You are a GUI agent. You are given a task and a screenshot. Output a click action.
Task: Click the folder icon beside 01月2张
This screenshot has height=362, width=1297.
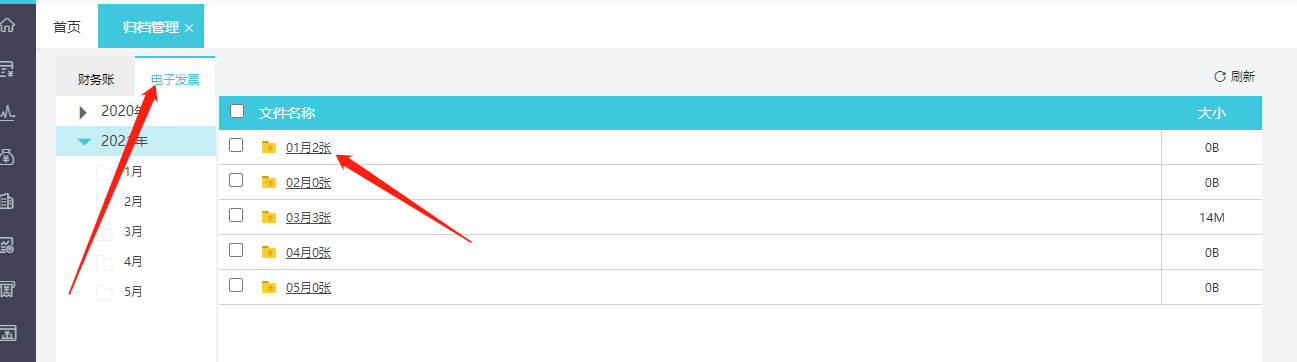pos(268,147)
